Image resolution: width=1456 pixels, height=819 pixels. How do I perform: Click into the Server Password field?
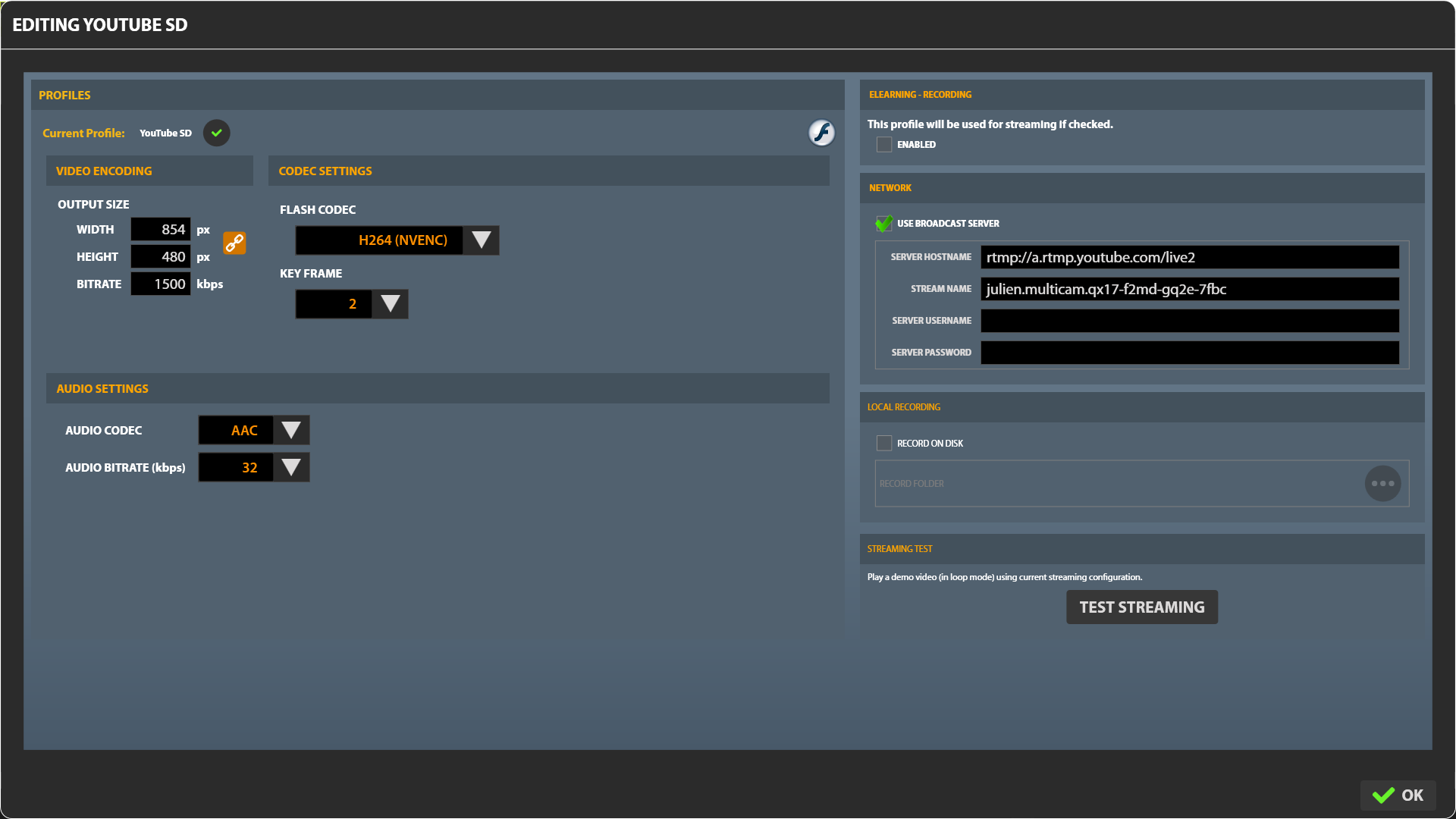(1189, 353)
